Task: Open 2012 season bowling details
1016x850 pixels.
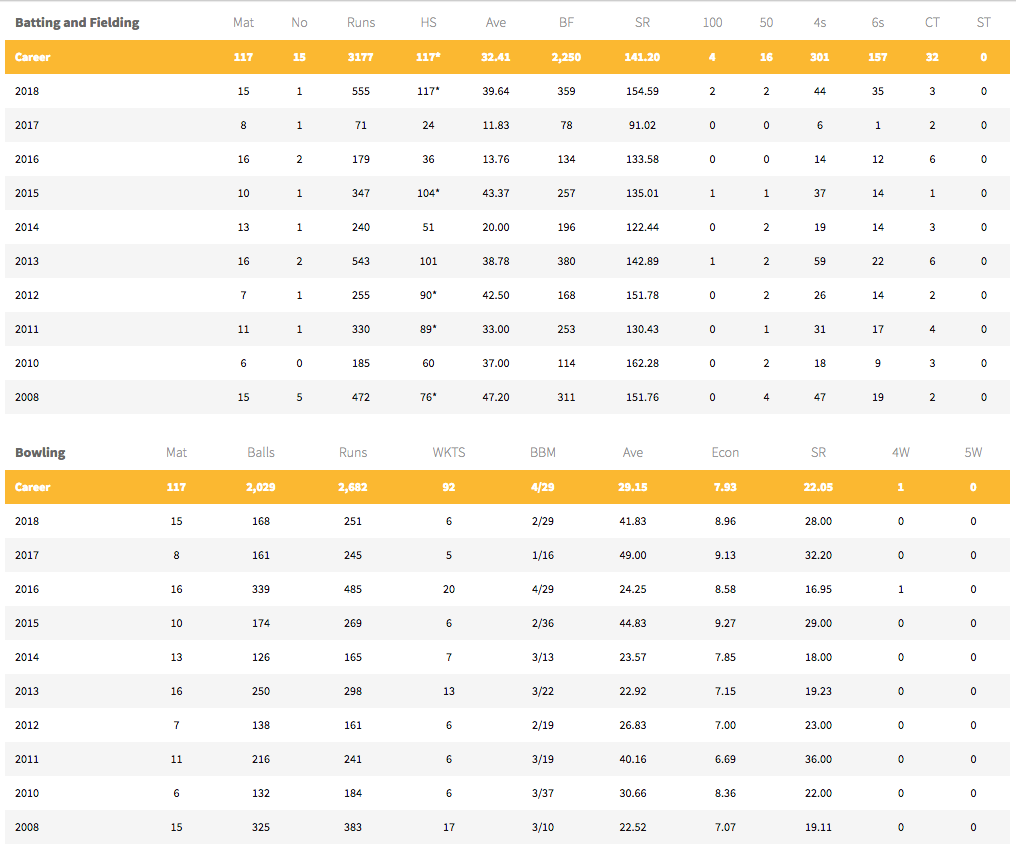Action: 27,725
